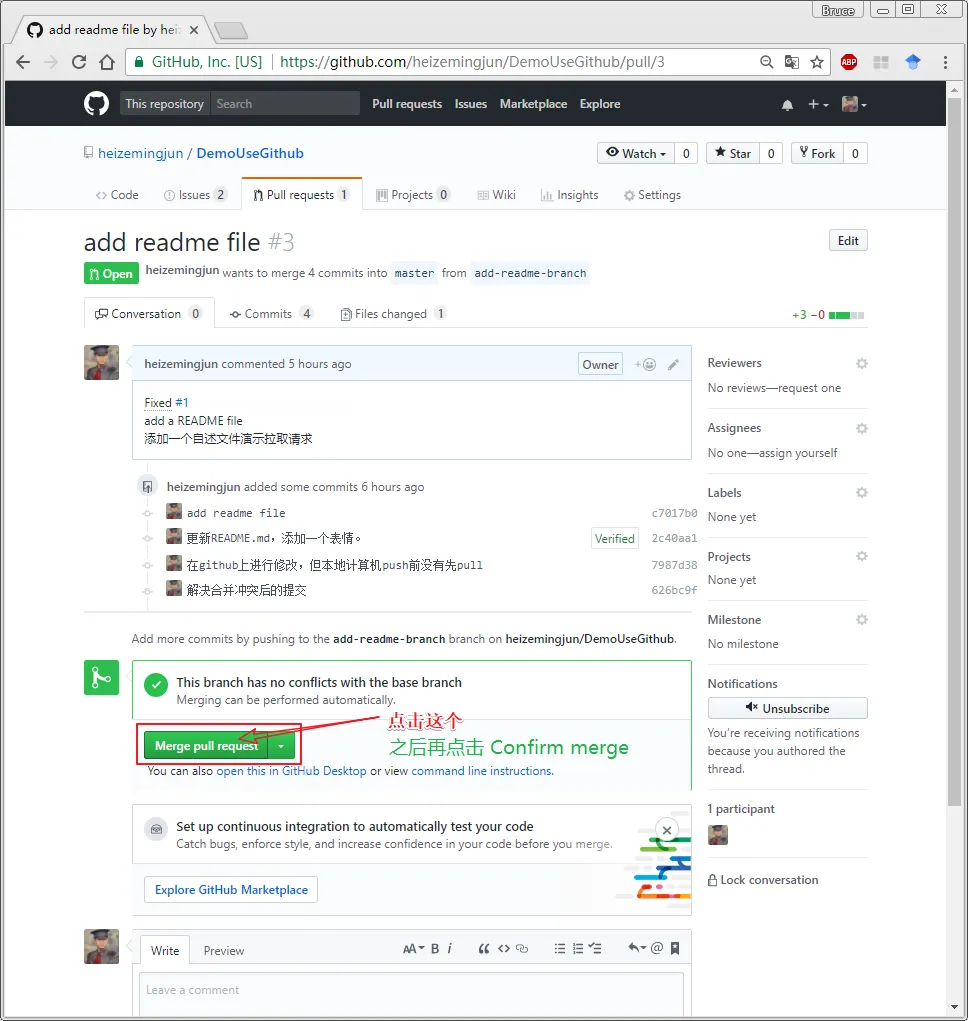The height and width of the screenshot is (1021, 968).
Task: Fork the repository
Action: tap(818, 154)
